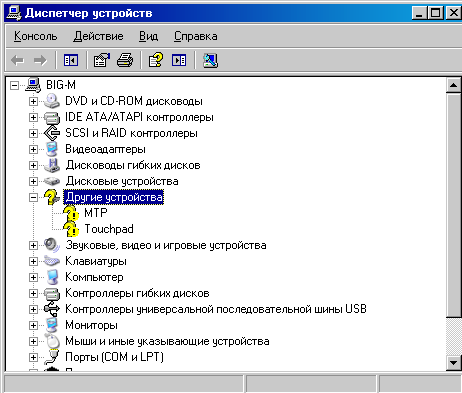
Task: Select the Touchpad unknown device
Action: coord(109,229)
